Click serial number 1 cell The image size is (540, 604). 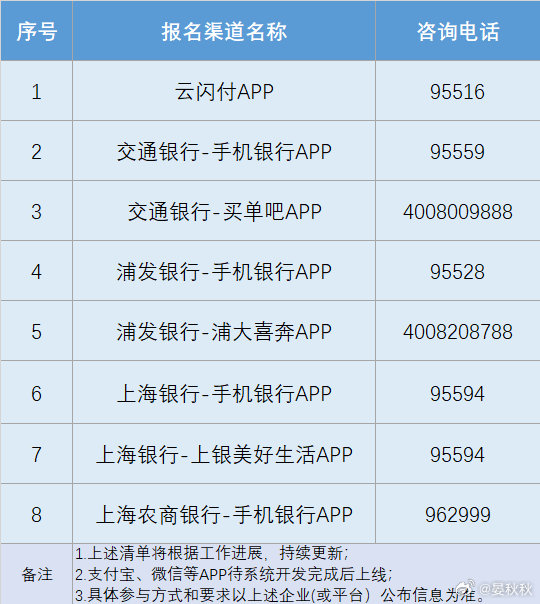(x=37, y=91)
